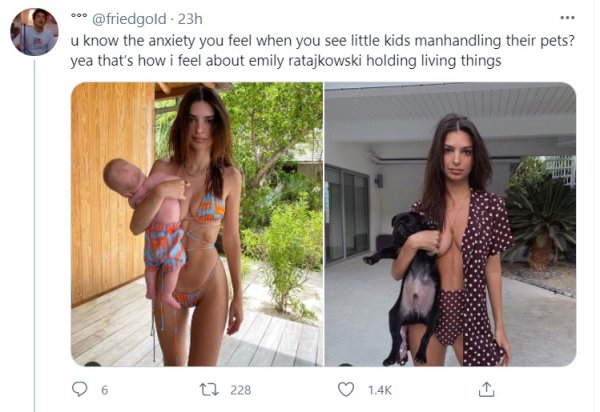This screenshot has height=412, width=600.
Task: Click the share upload icon
Action: pos(487,389)
